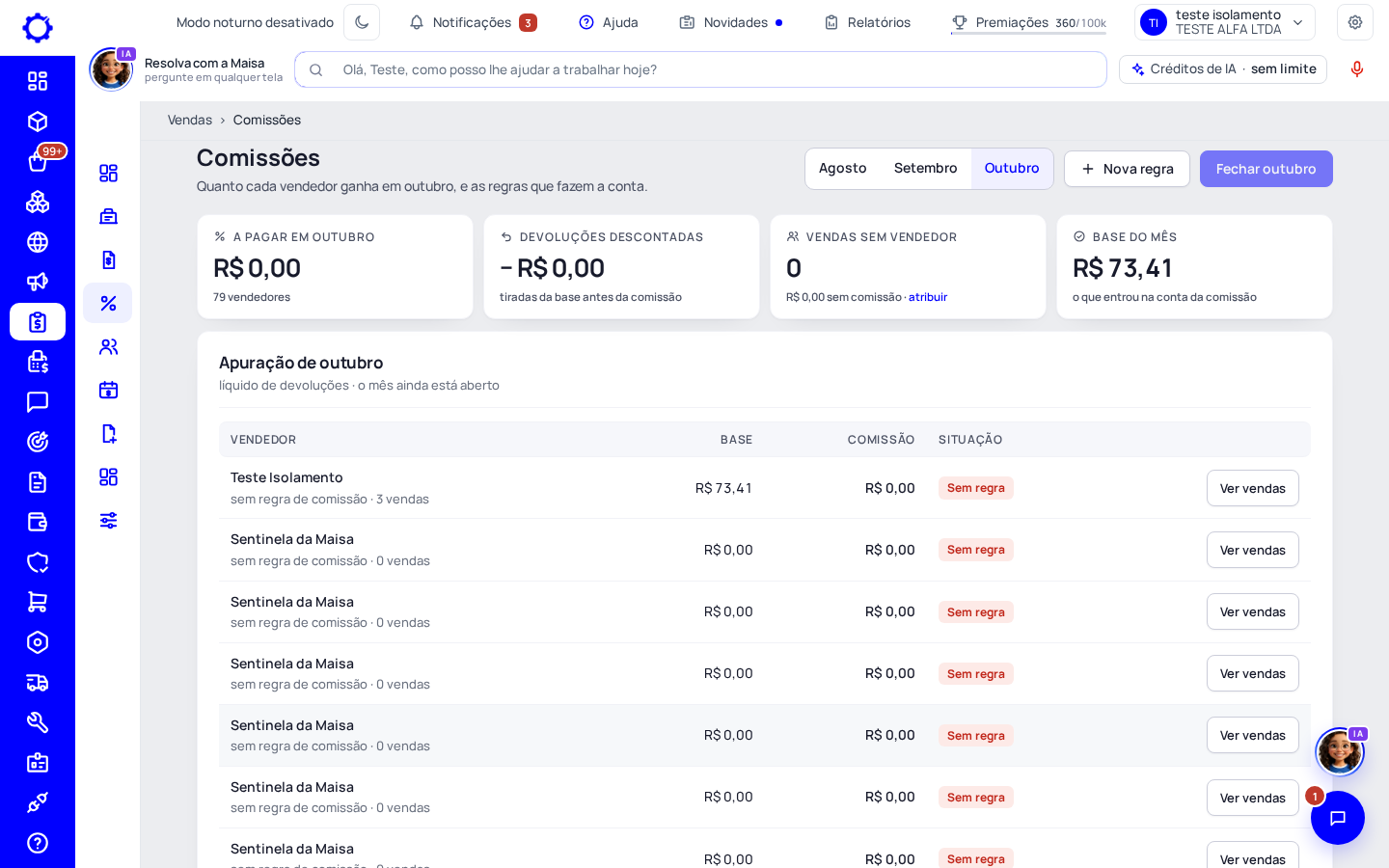Viewport: 1389px width, 868px height.
Task: Select the cash register icon in blue sidebar
Action: [x=38, y=362]
